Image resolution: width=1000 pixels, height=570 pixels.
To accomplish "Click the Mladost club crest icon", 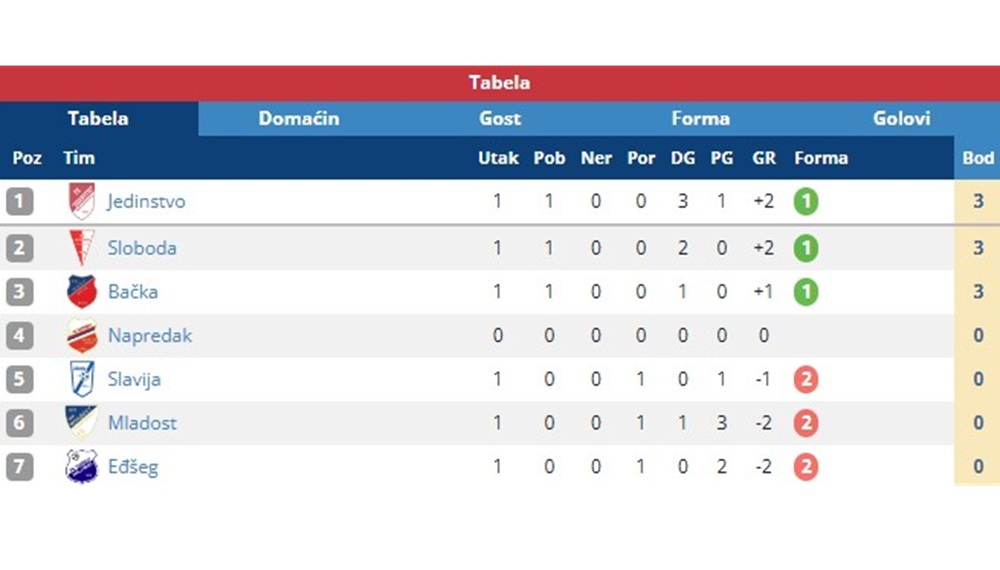I will point(82,423).
